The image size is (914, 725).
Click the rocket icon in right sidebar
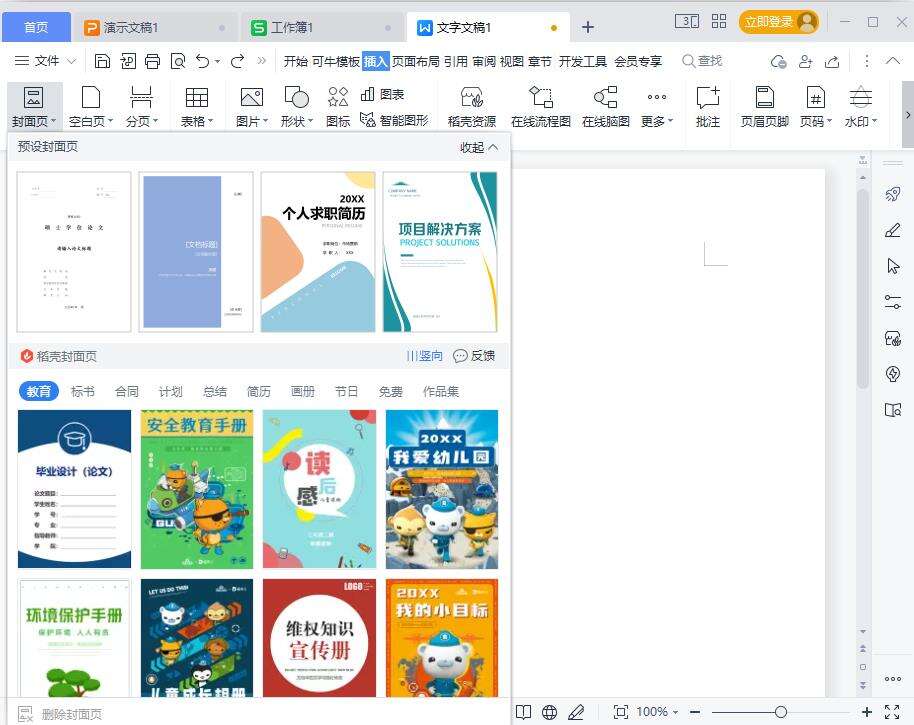[892, 194]
